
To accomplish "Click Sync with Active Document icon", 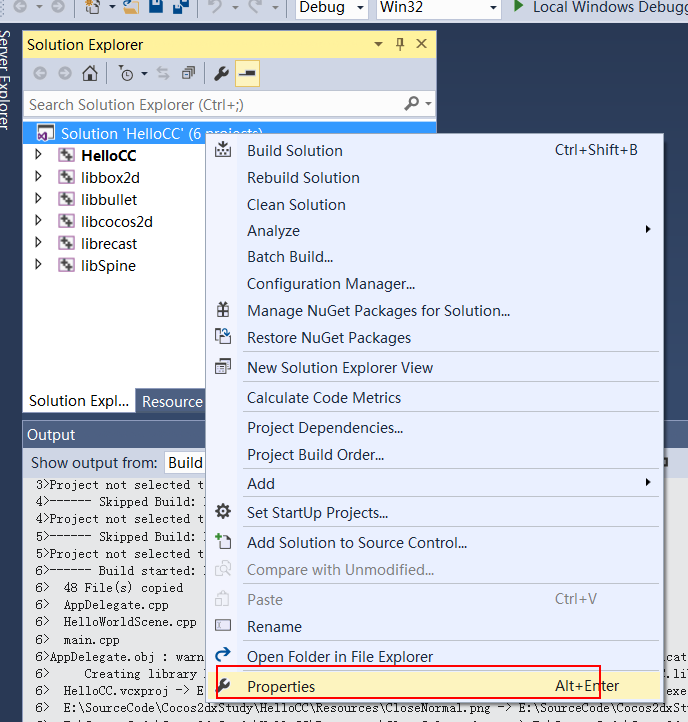I will 163,73.
